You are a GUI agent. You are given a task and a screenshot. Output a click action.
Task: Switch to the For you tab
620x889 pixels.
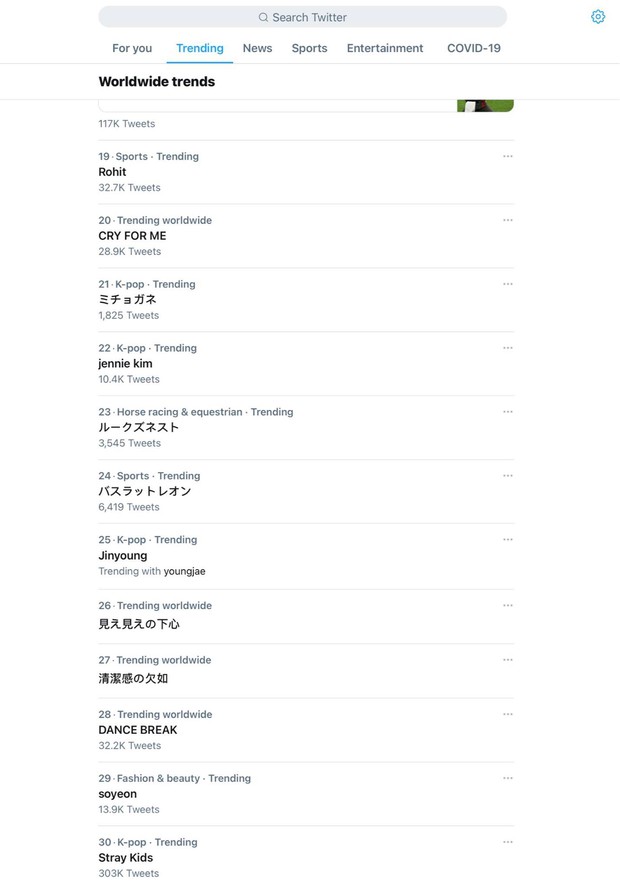click(x=132, y=48)
